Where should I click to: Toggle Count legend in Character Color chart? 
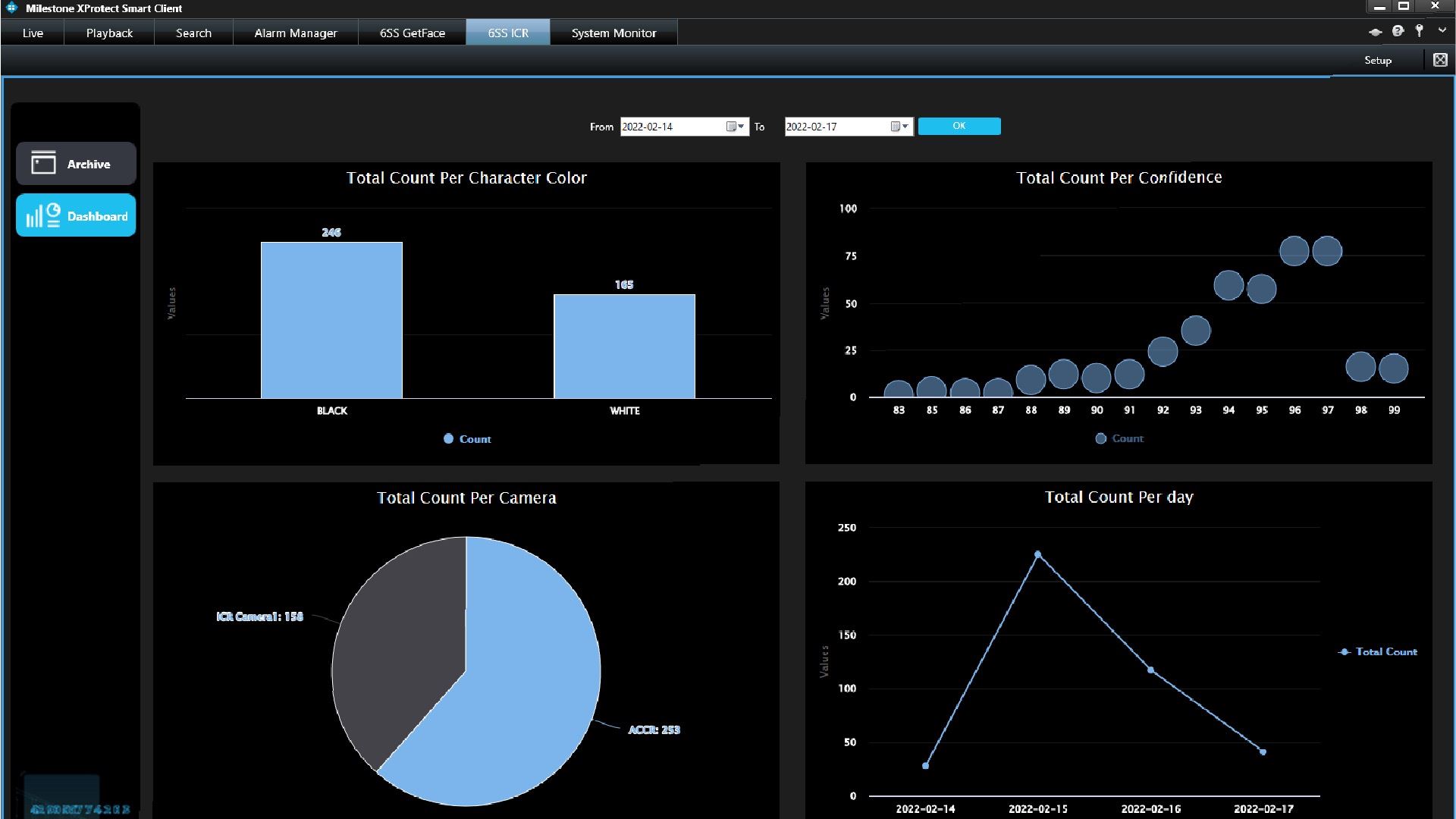tap(467, 439)
